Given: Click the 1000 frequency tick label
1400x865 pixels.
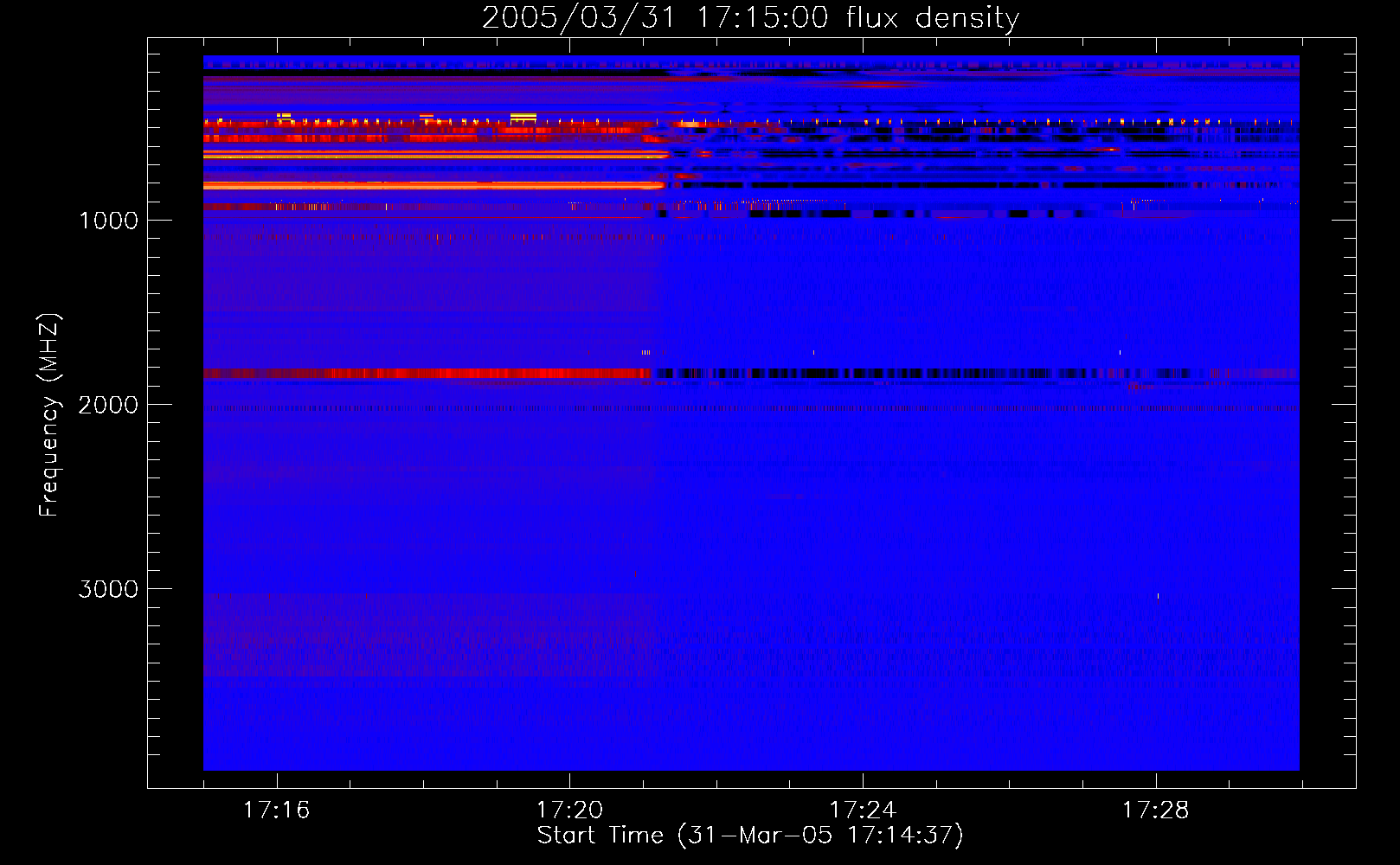Looking at the screenshot, I should pos(108,221).
